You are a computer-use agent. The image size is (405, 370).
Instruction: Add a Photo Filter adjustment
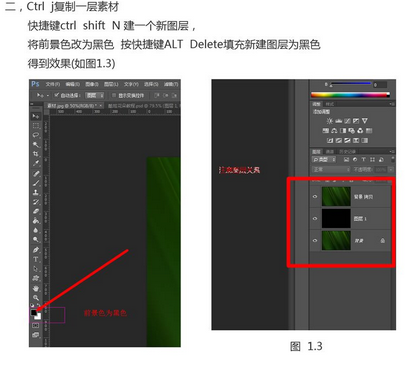click(x=352, y=131)
